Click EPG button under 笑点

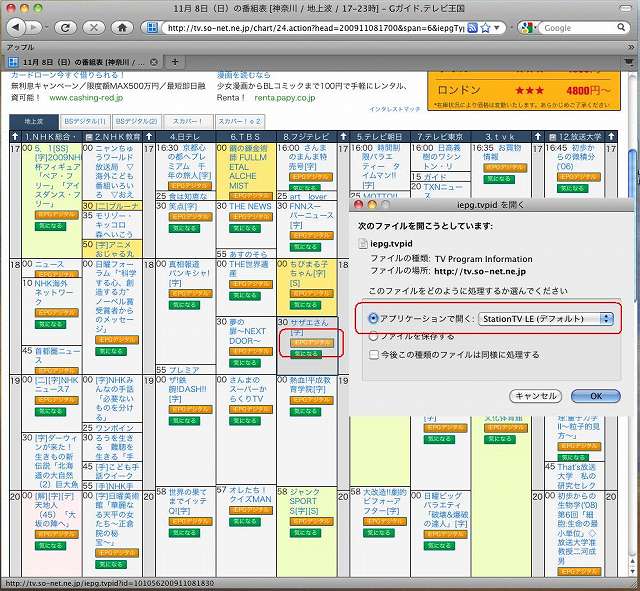point(190,217)
